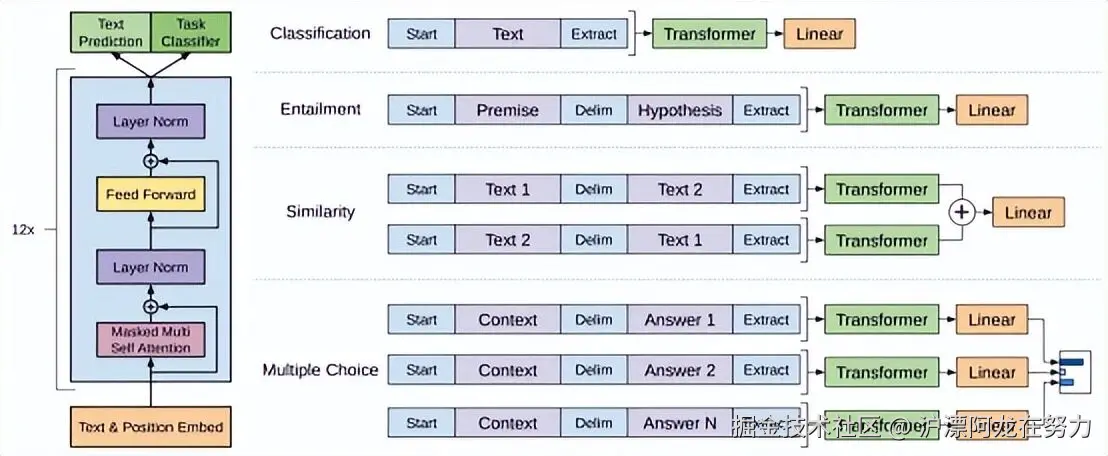Screen dimensions: 1108x456
Task: Select the Text Prediction box
Action: [112, 32]
